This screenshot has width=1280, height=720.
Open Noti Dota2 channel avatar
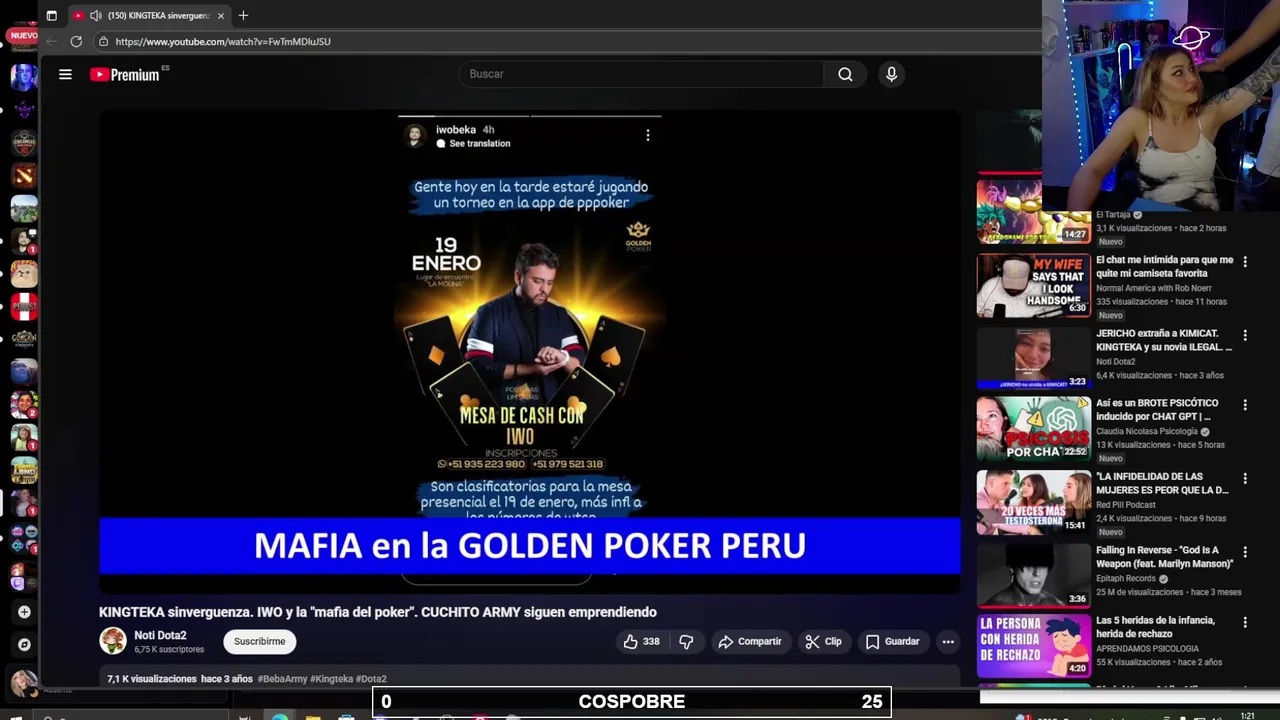coord(113,641)
